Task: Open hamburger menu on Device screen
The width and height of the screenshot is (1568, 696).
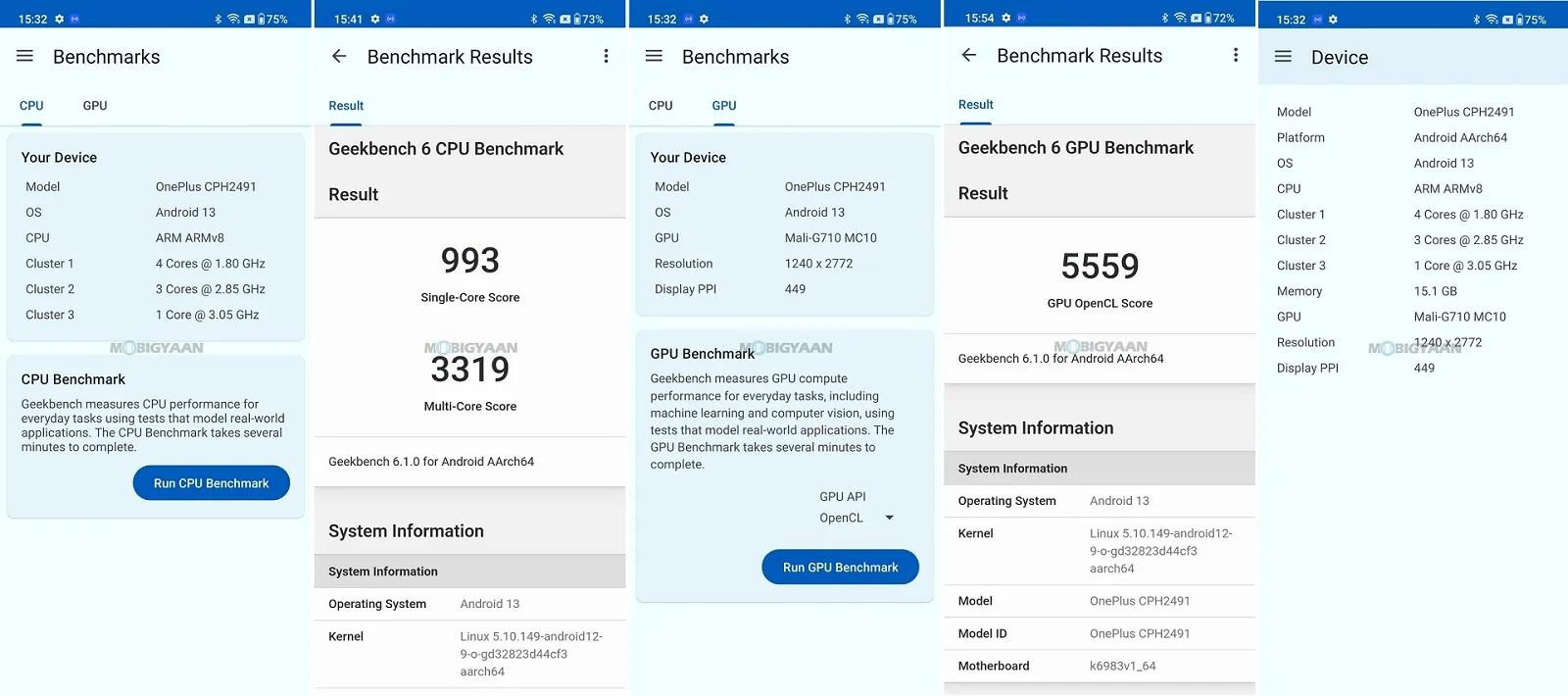Action: [1283, 57]
